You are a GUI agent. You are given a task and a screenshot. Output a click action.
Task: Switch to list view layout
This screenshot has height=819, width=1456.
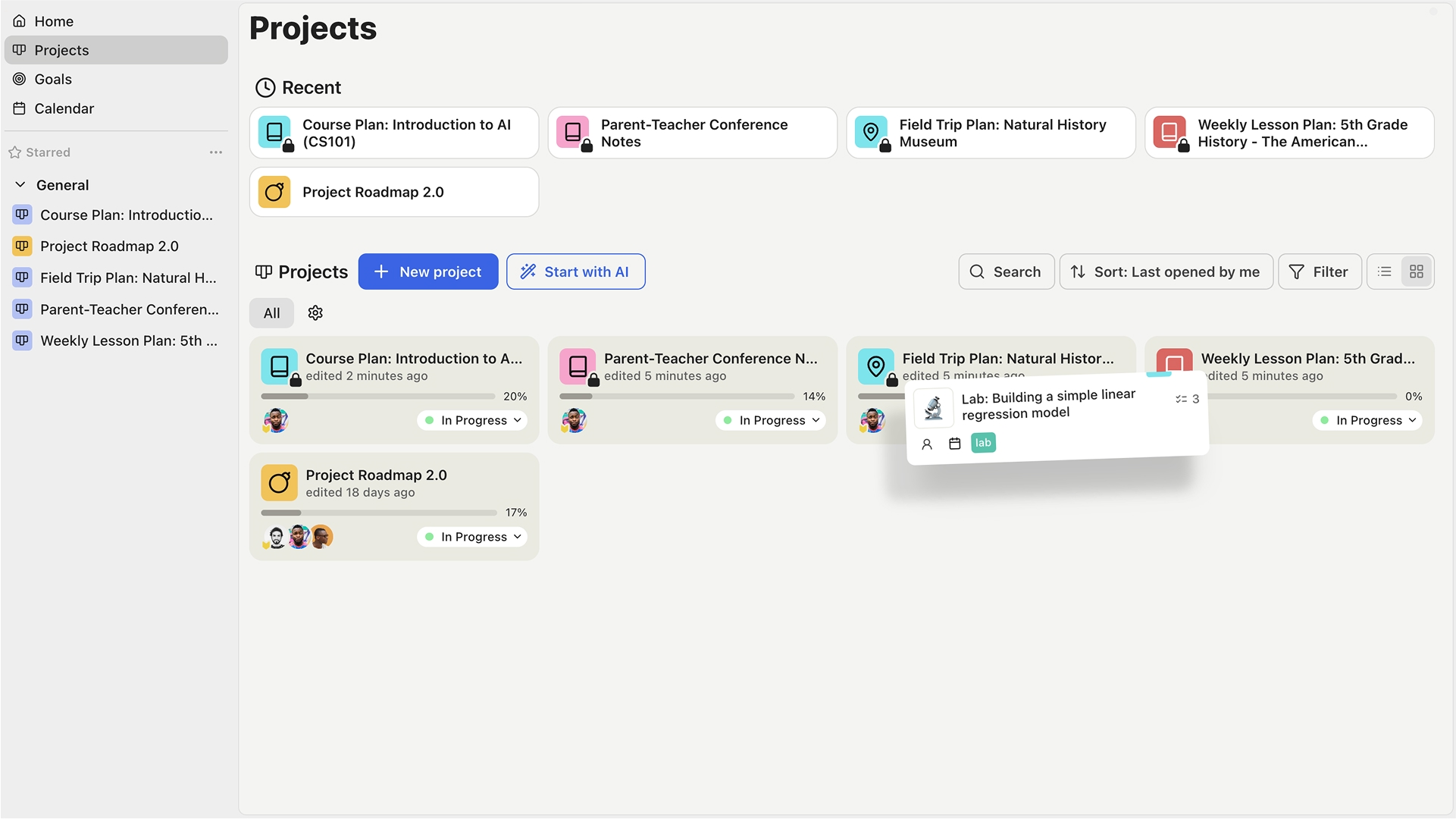tap(1385, 271)
